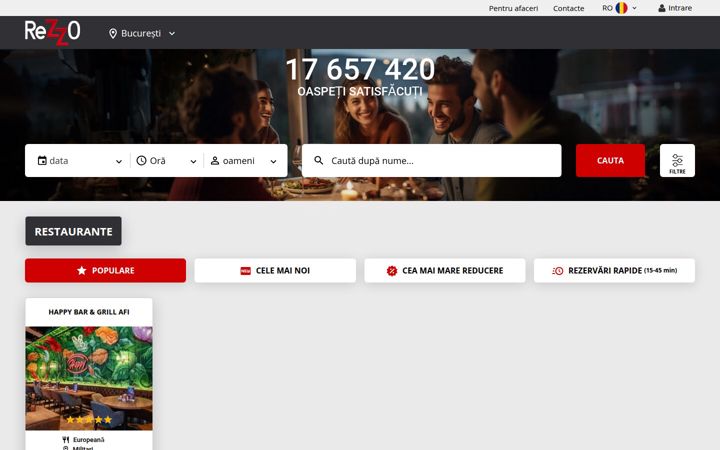Screen dimensions: 720x450
Task: Click the magnifier icon in the search box
Action: 319,160
